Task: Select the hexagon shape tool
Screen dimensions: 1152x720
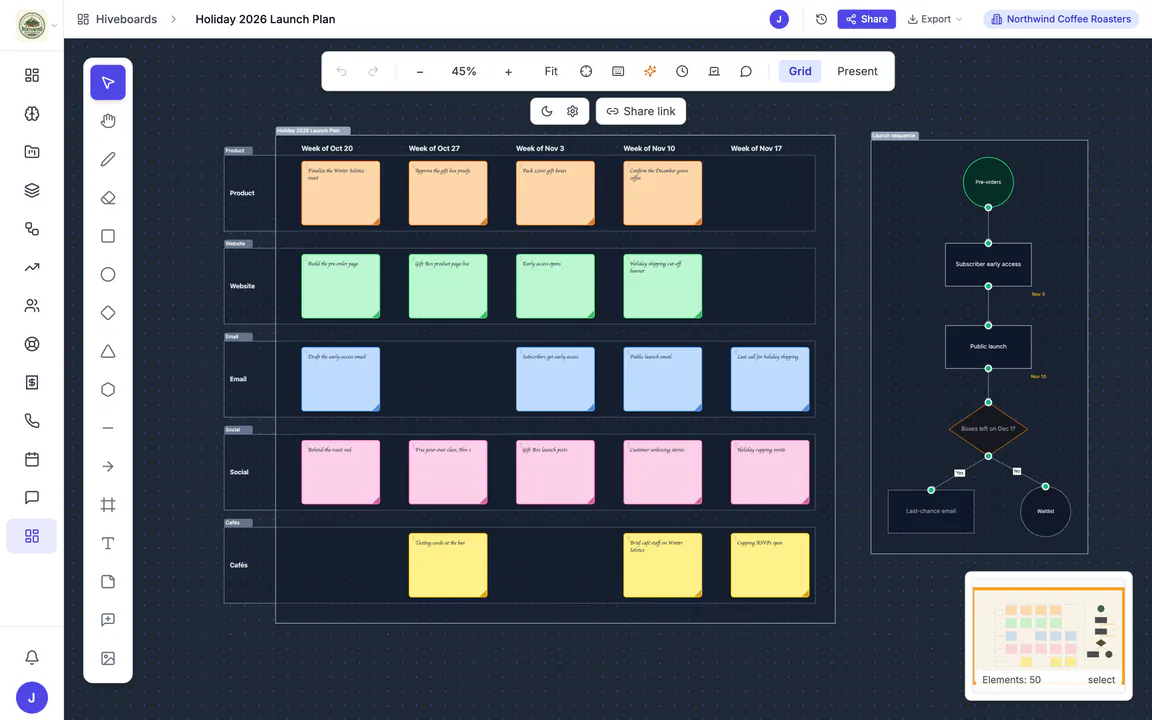Action: coord(108,389)
